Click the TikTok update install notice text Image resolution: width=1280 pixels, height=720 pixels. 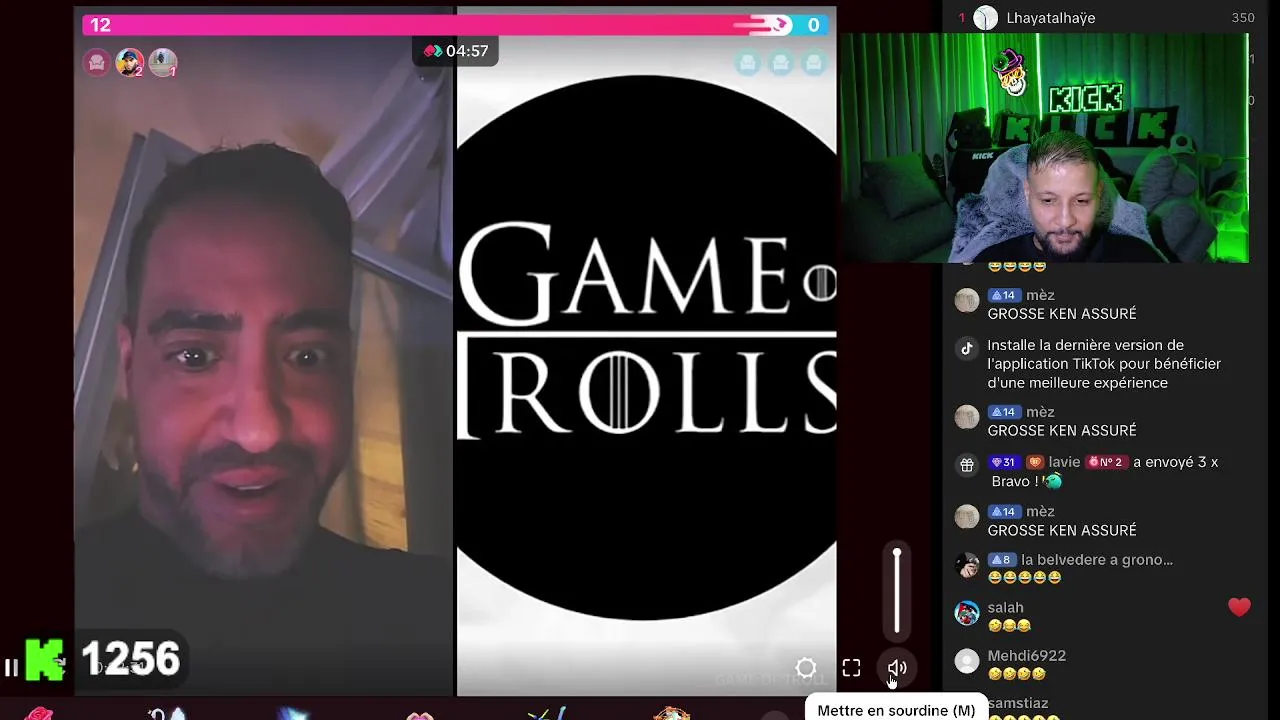1104,364
